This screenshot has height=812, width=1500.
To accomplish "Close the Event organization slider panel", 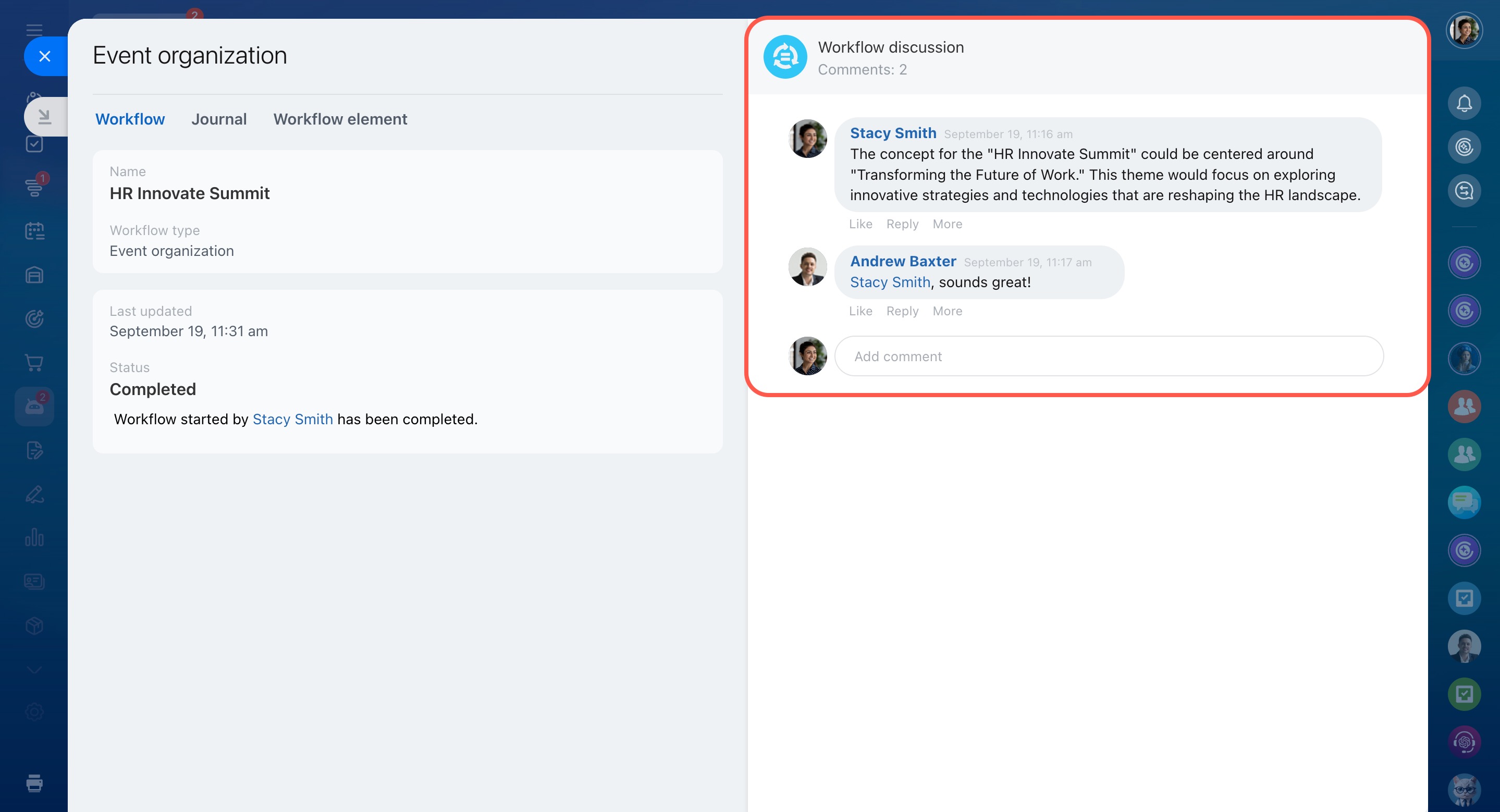I will [x=44, y=56].
